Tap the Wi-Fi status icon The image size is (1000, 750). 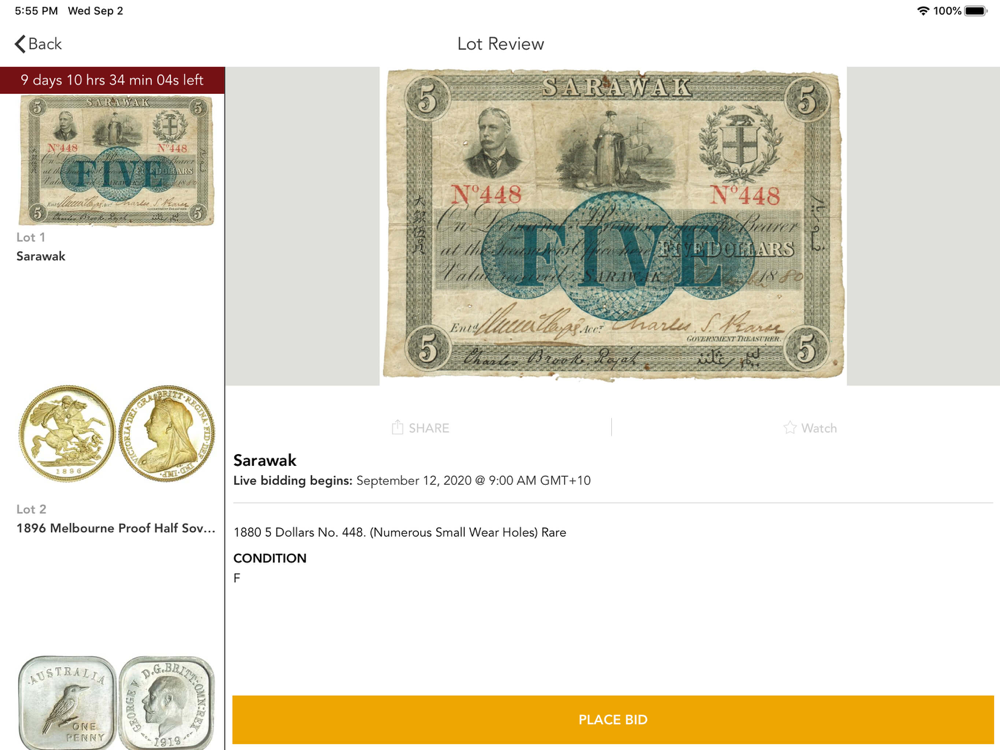[922, 11]
